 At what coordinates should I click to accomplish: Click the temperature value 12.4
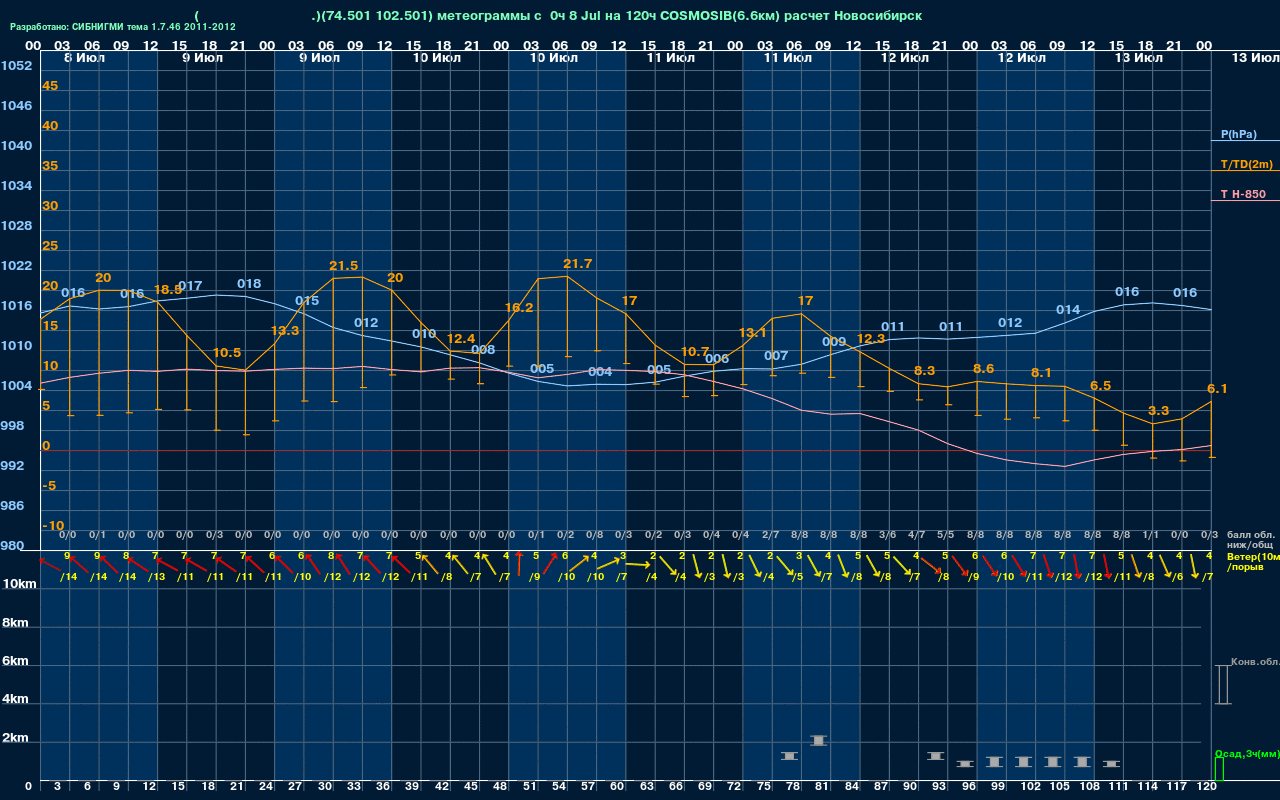(x=461, y=339)
